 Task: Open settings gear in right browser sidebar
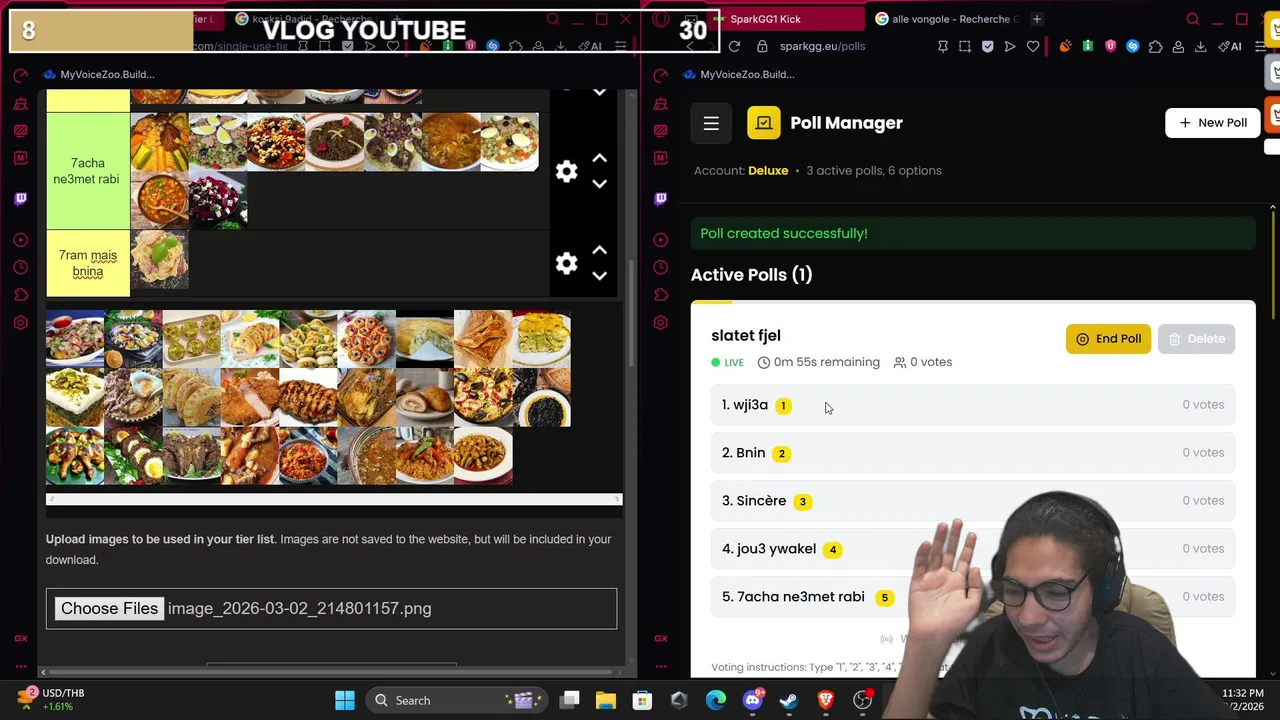pyautogui.click(x=661, y=323)
